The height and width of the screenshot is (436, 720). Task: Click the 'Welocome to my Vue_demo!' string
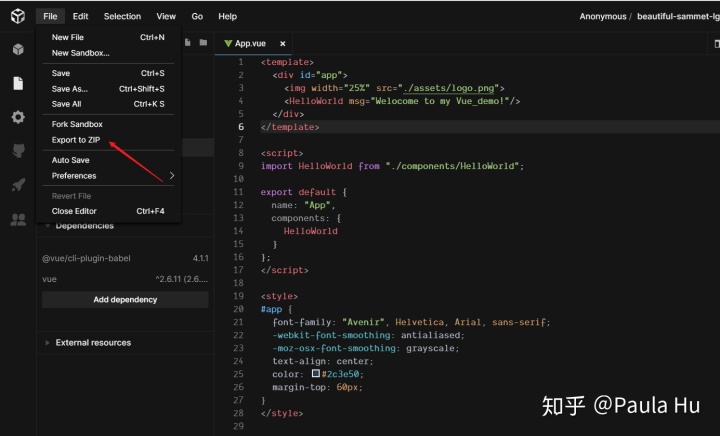[x=439, y=101]
